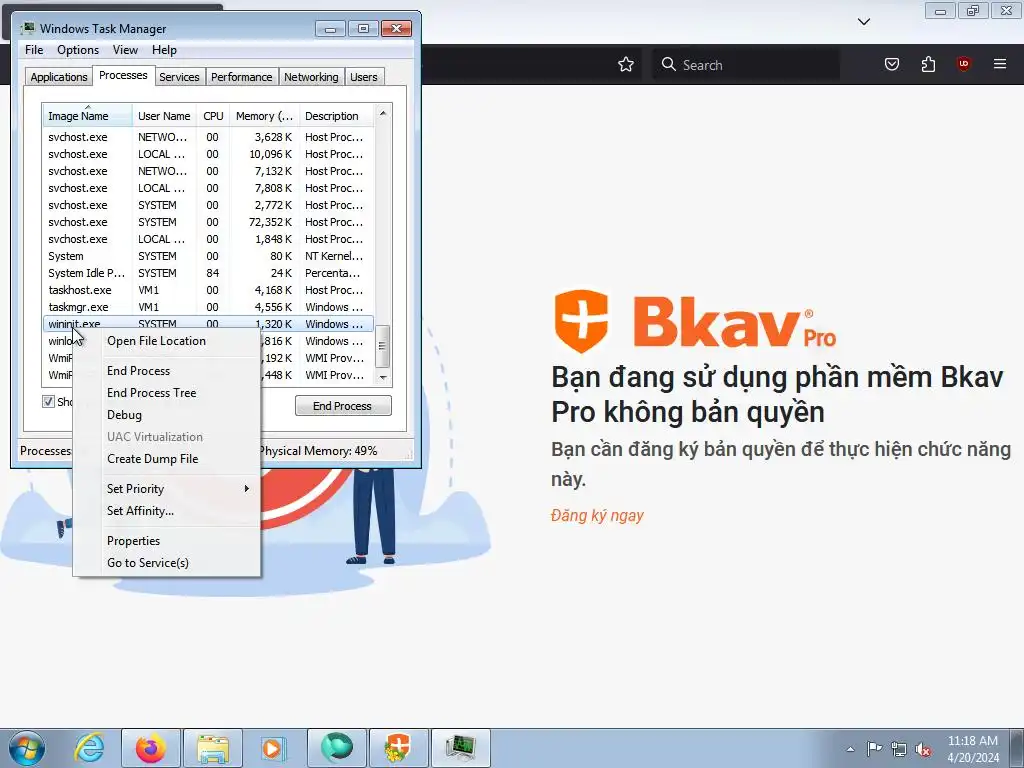Switch to the Networking tab

coord(311,76)
